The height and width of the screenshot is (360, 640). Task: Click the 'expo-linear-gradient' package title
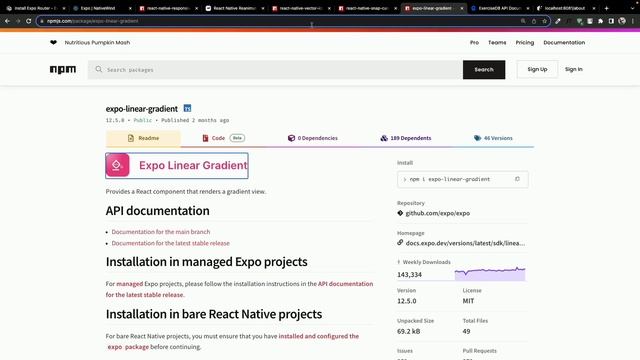[x=142, y=109]
